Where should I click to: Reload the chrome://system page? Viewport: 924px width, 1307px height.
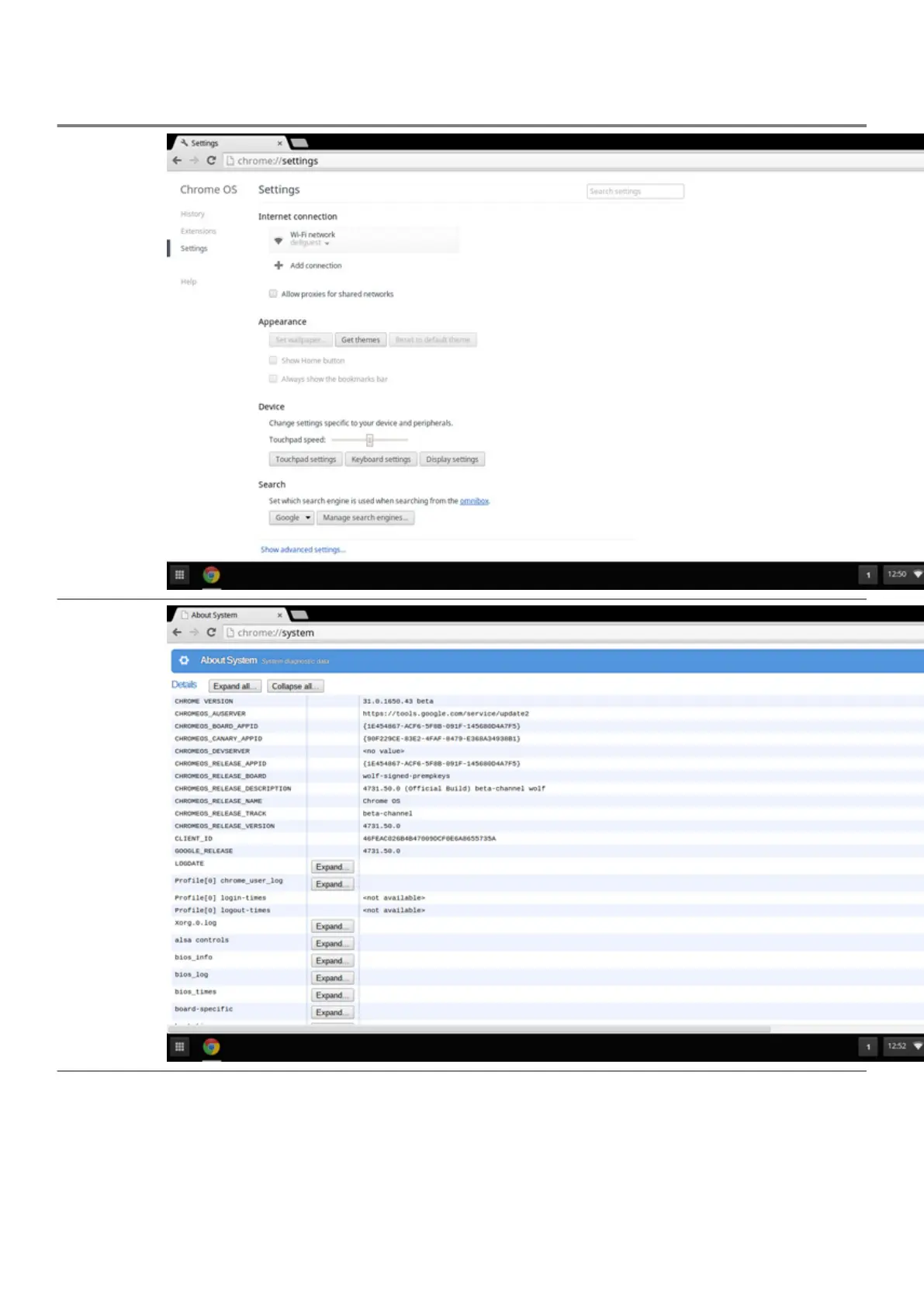tap(211, 633)
